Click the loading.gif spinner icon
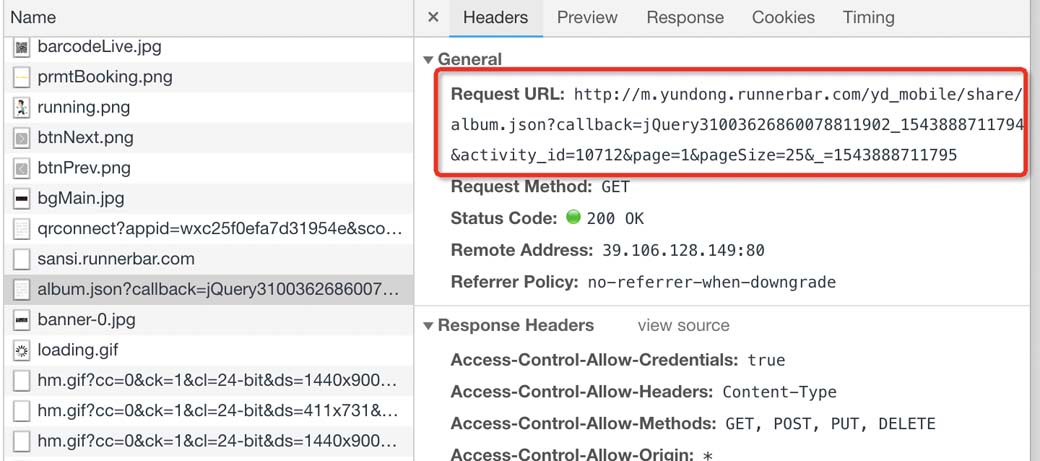Viewport: 1040px width, 461px height. [22, 350]
